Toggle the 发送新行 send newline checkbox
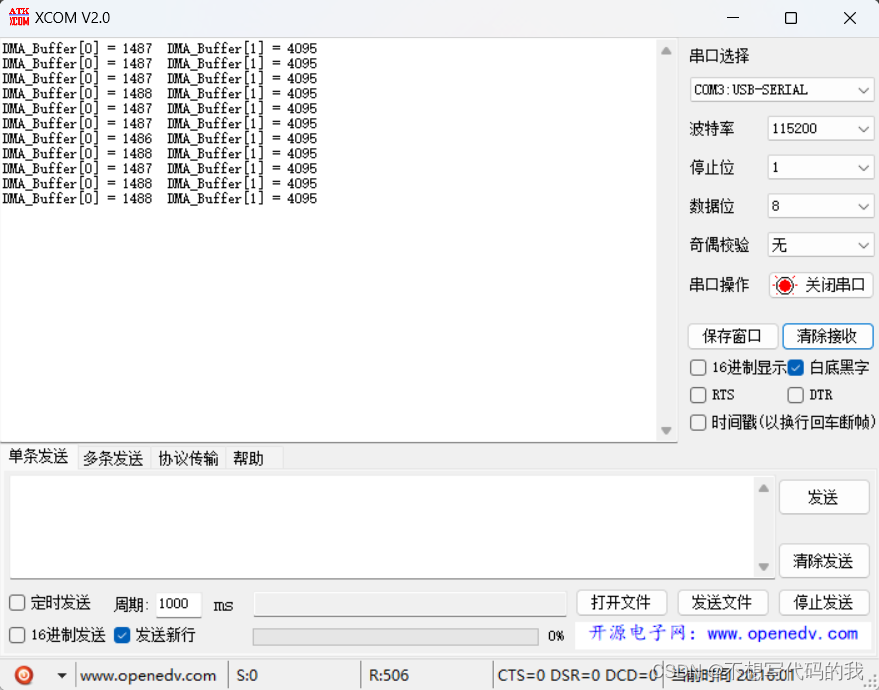Screen dimensions: 879x690 click(122, 635)
